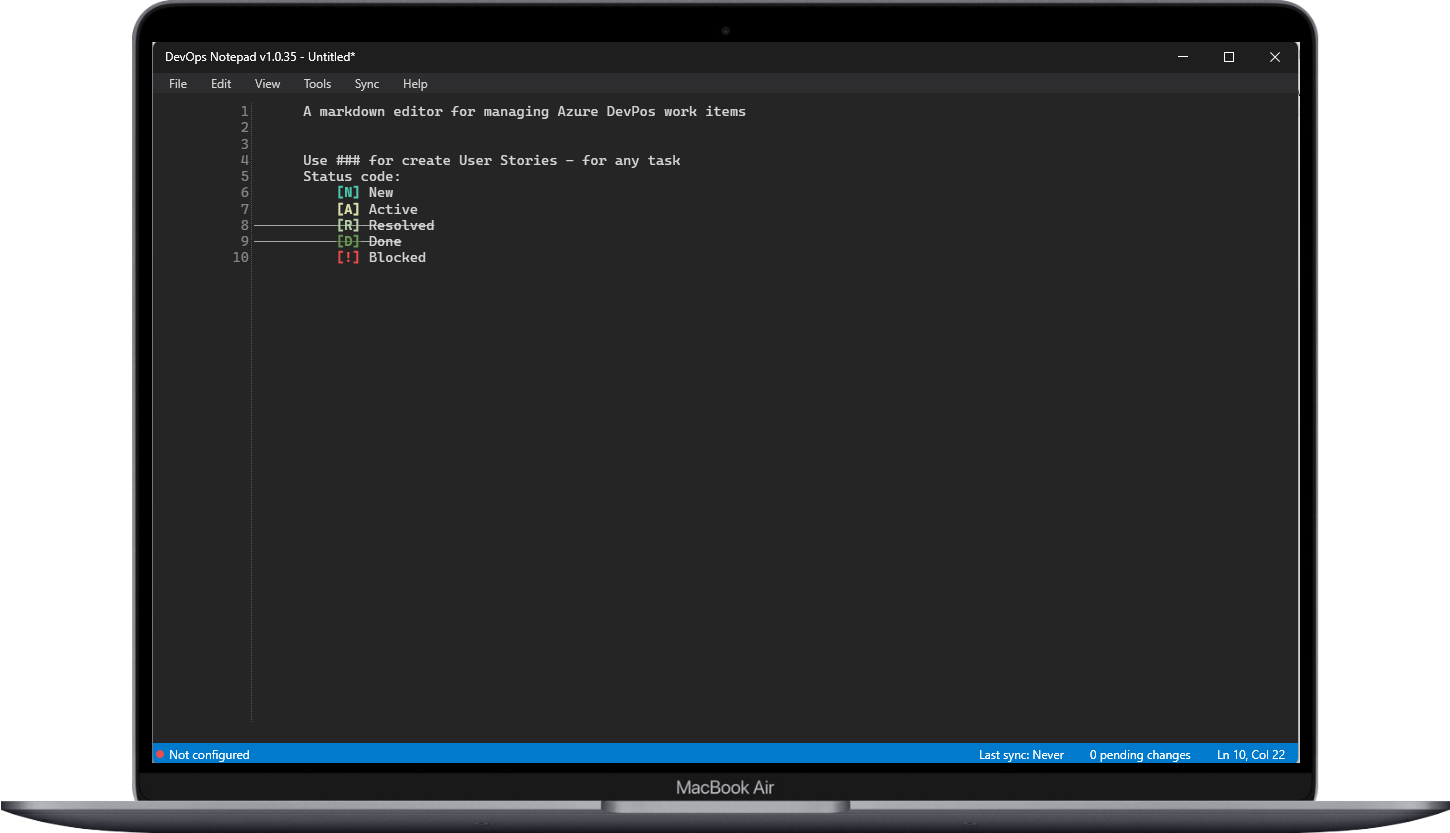This screenshot has height=833, width=1450.
Task: Click the 0 pending changes indicator
Action: click(1139, 754)
